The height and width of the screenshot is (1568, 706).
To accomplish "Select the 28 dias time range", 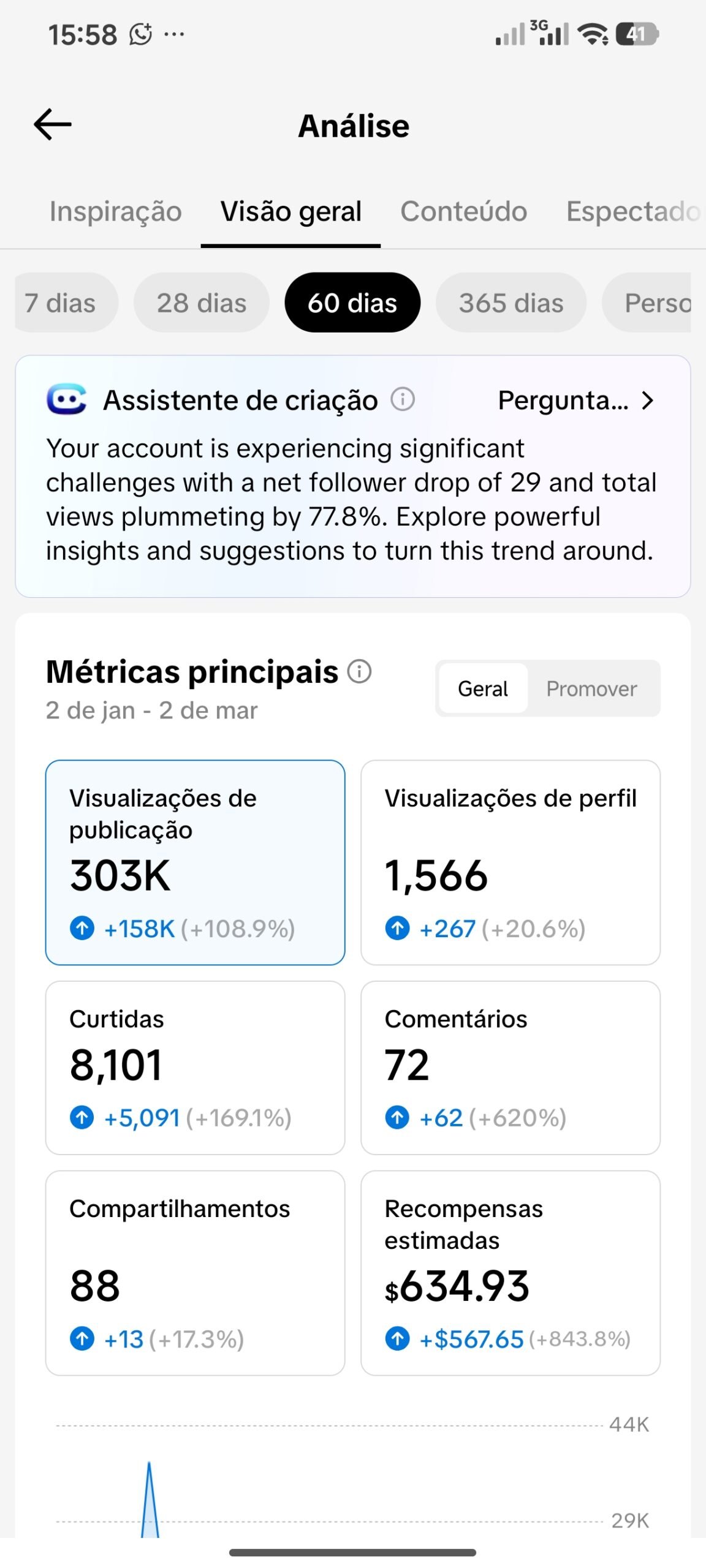I will point(202,303).
